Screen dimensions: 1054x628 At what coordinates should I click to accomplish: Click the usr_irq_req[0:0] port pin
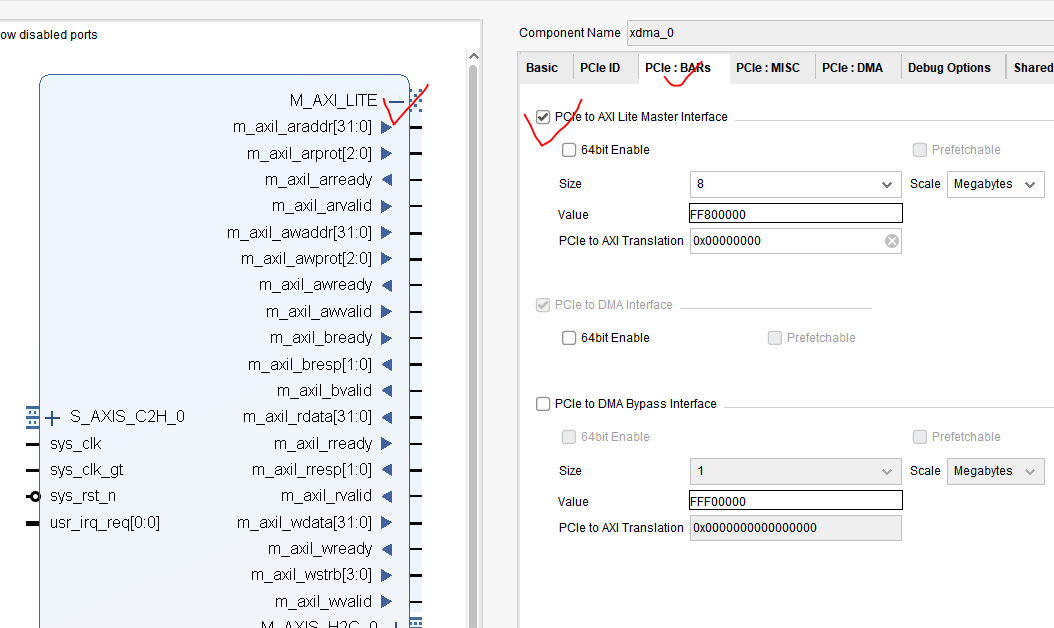(30, 521)
